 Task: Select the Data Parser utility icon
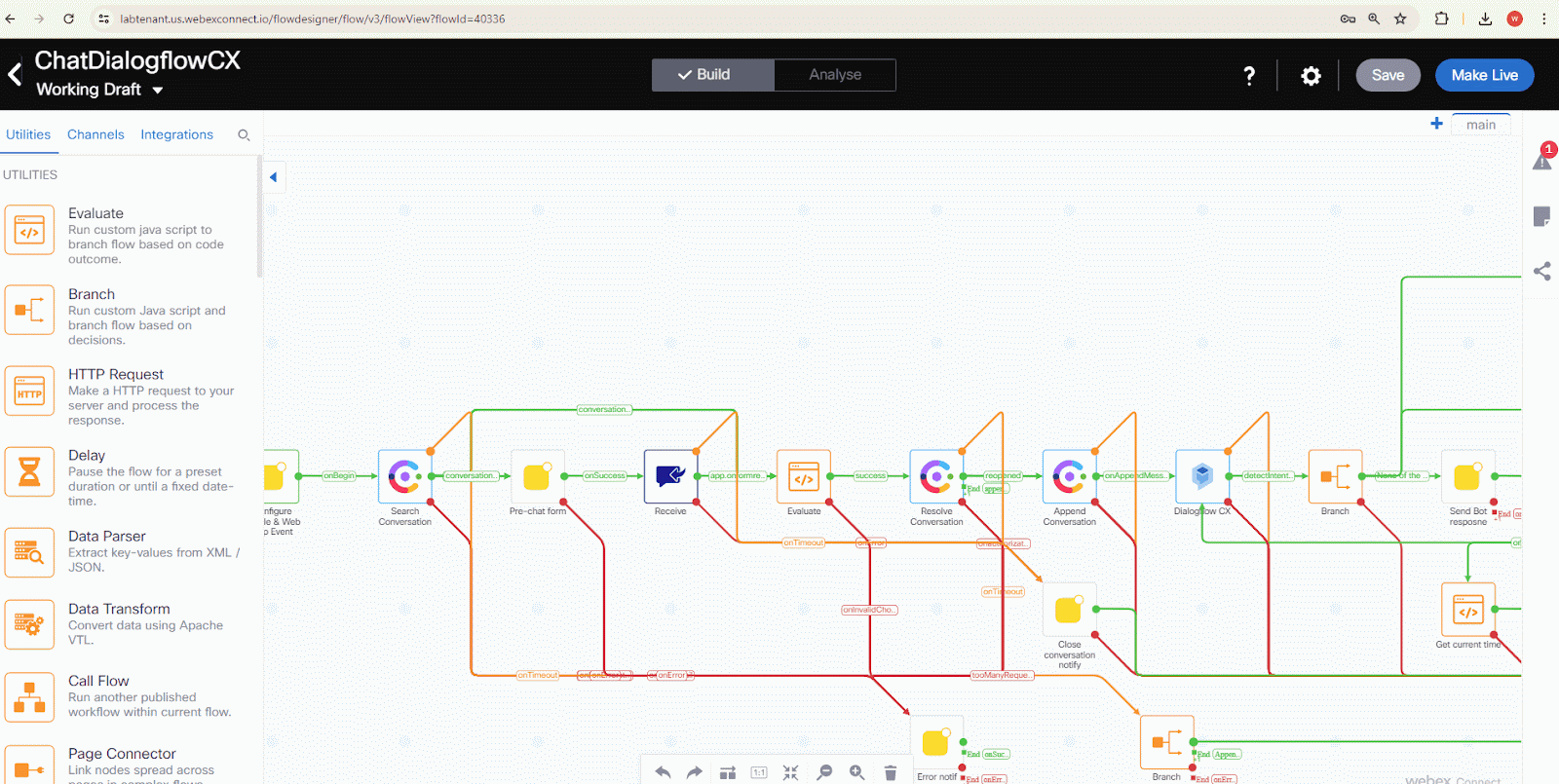(29, 552)
